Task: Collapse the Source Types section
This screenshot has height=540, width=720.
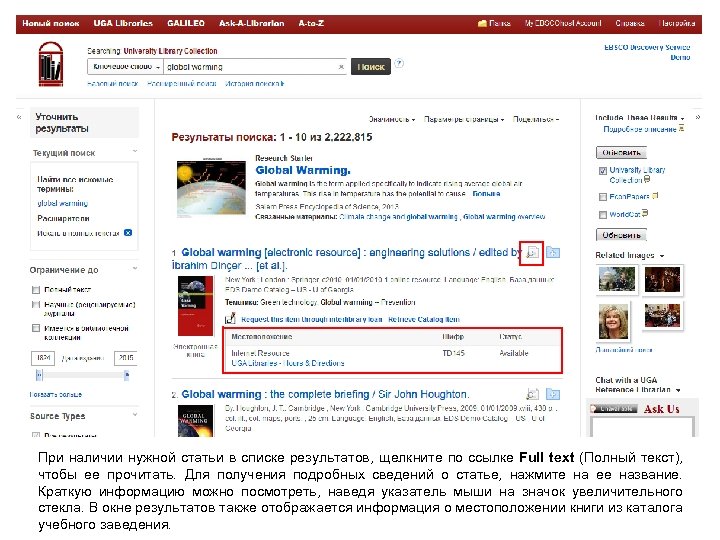Action: coord(135,415)
